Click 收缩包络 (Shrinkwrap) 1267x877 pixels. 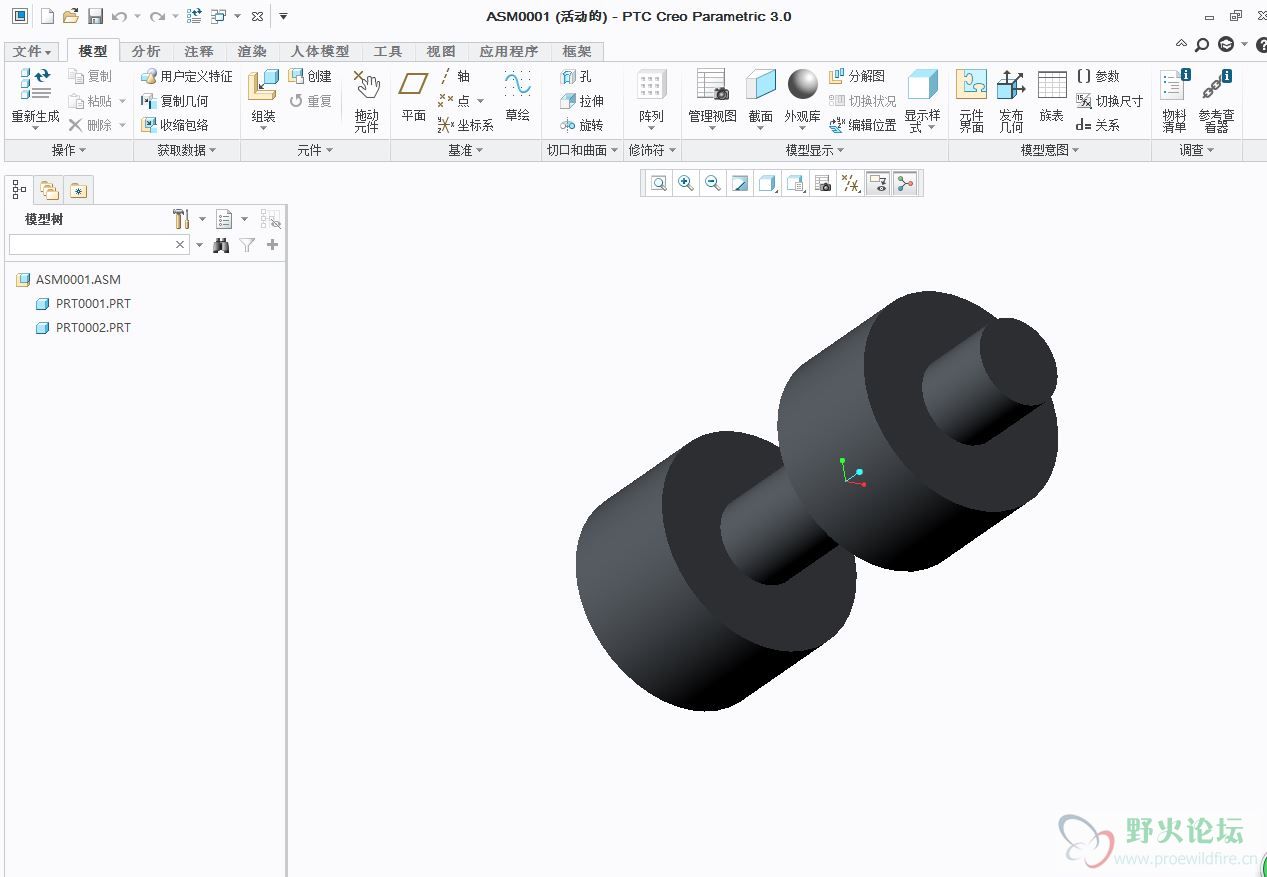tap(175, 125)
